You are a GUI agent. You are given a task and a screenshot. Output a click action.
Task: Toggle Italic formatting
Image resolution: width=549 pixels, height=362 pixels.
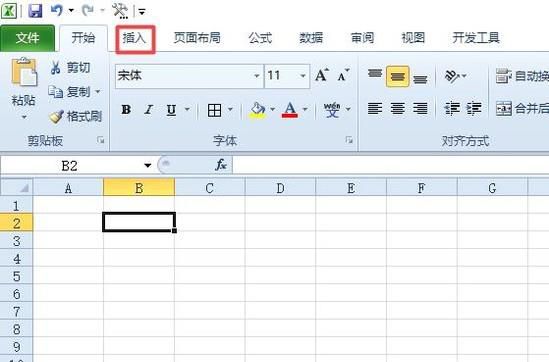tap(149, 110)
